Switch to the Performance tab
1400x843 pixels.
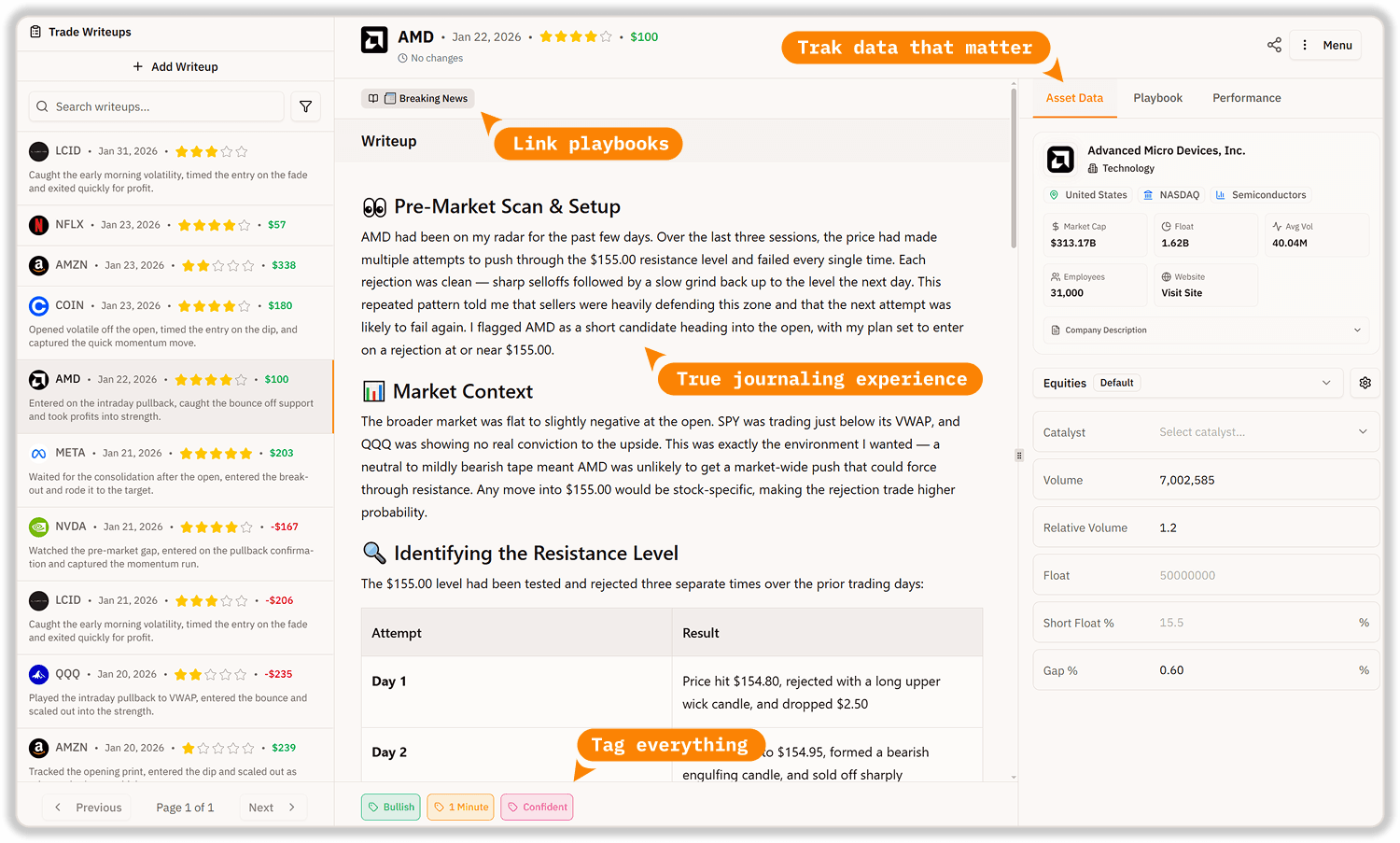pos(1246,98)
